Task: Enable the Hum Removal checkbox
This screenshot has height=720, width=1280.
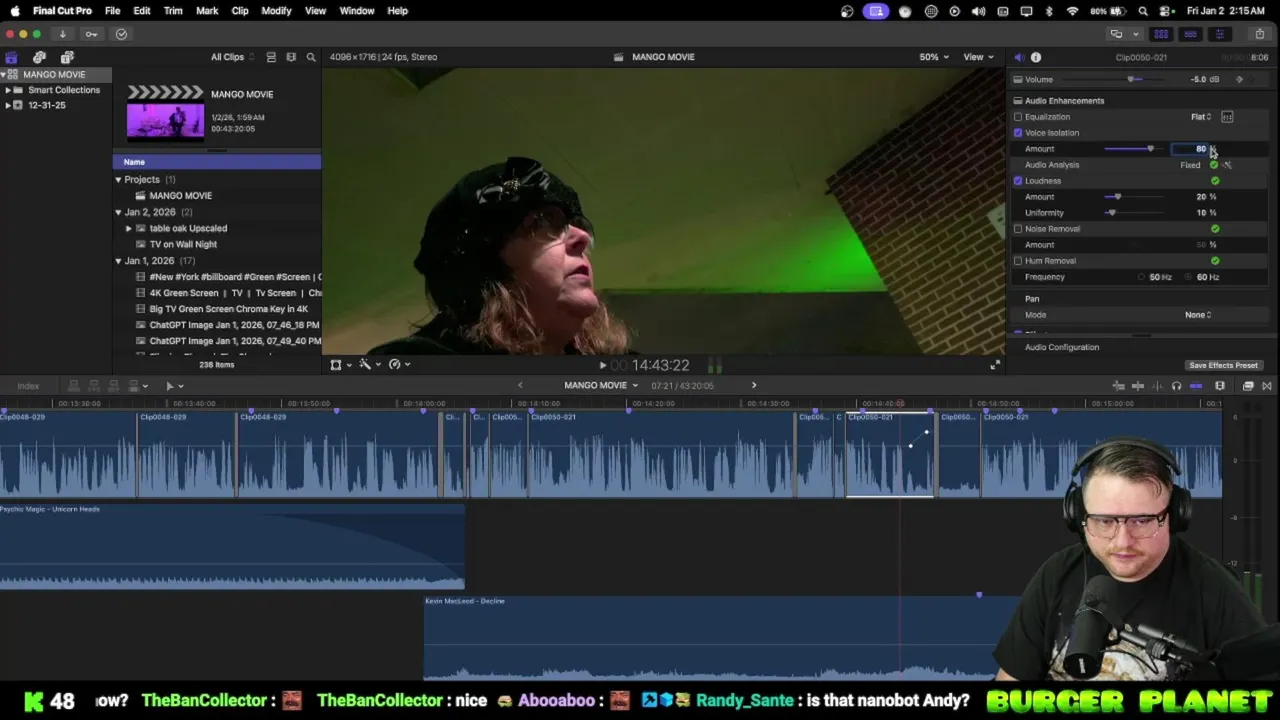Action: [1018, 261]
